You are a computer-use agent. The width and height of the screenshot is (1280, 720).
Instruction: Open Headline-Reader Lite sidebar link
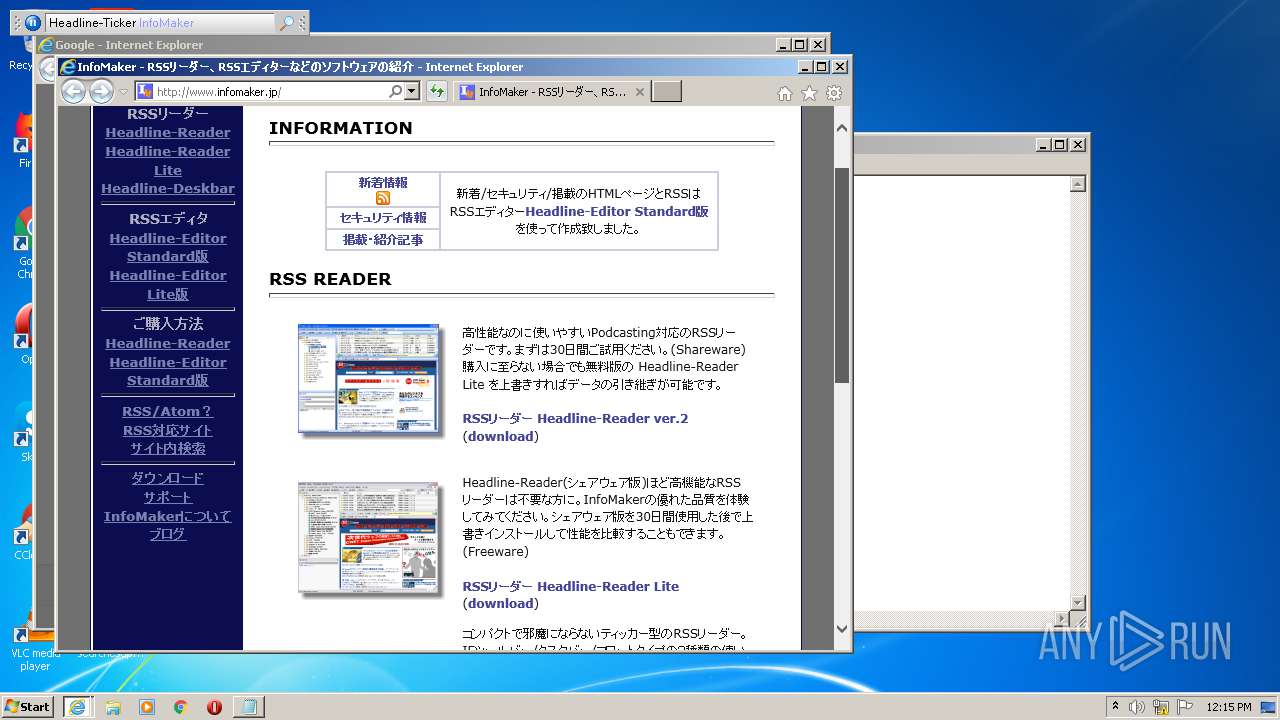click(168, 161)
